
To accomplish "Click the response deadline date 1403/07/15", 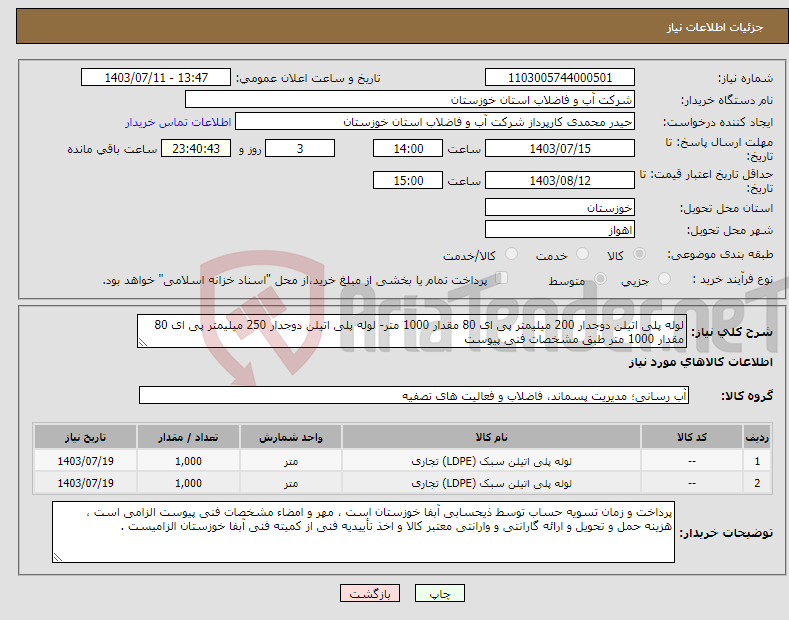I will coord(560,148).
